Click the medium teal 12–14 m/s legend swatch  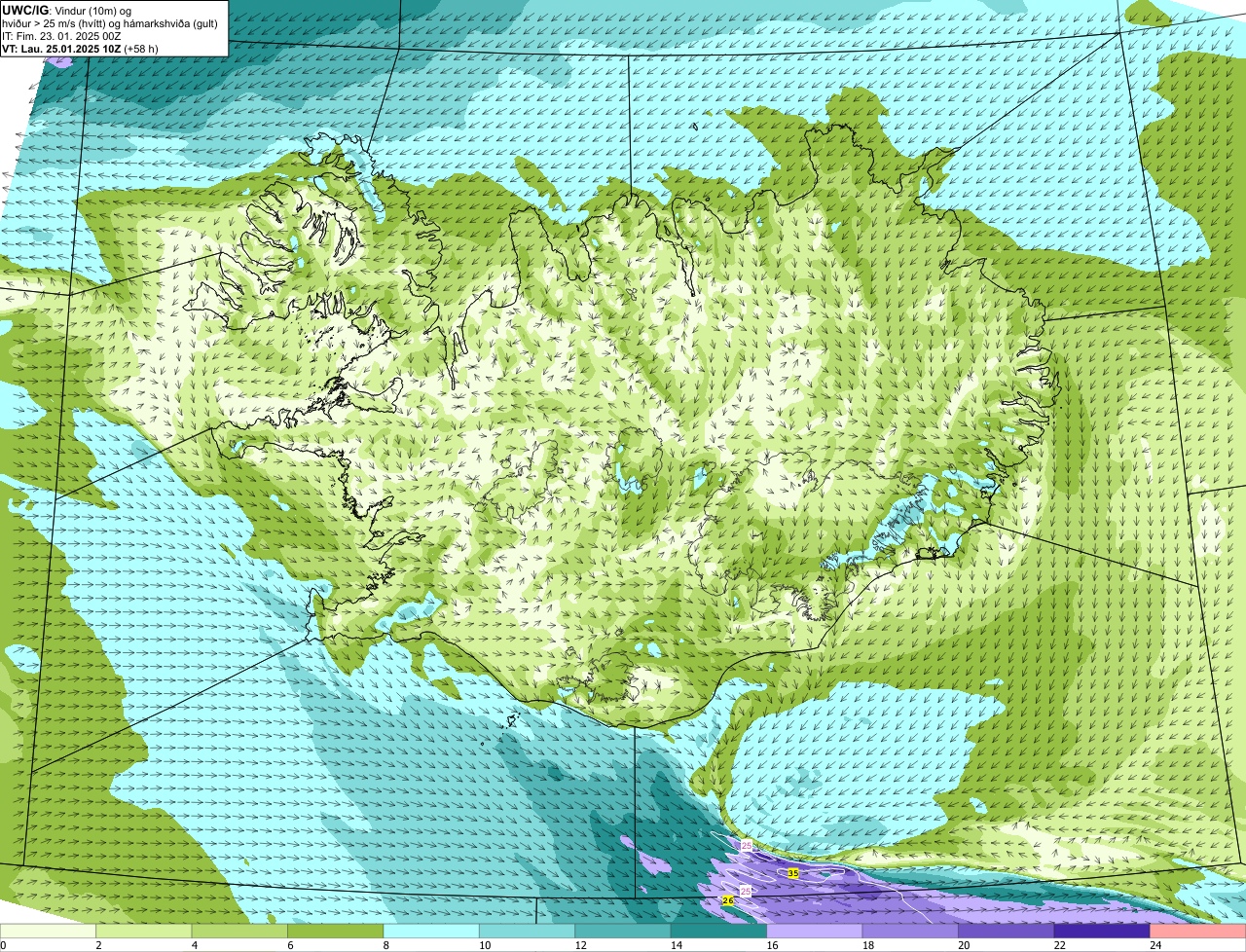point(623,932)
